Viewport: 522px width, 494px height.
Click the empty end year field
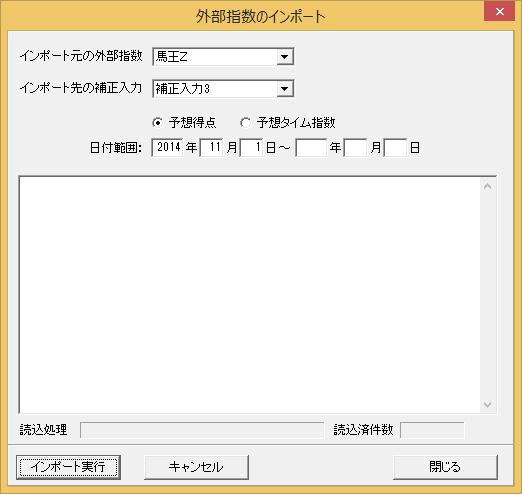pos(311,147)
